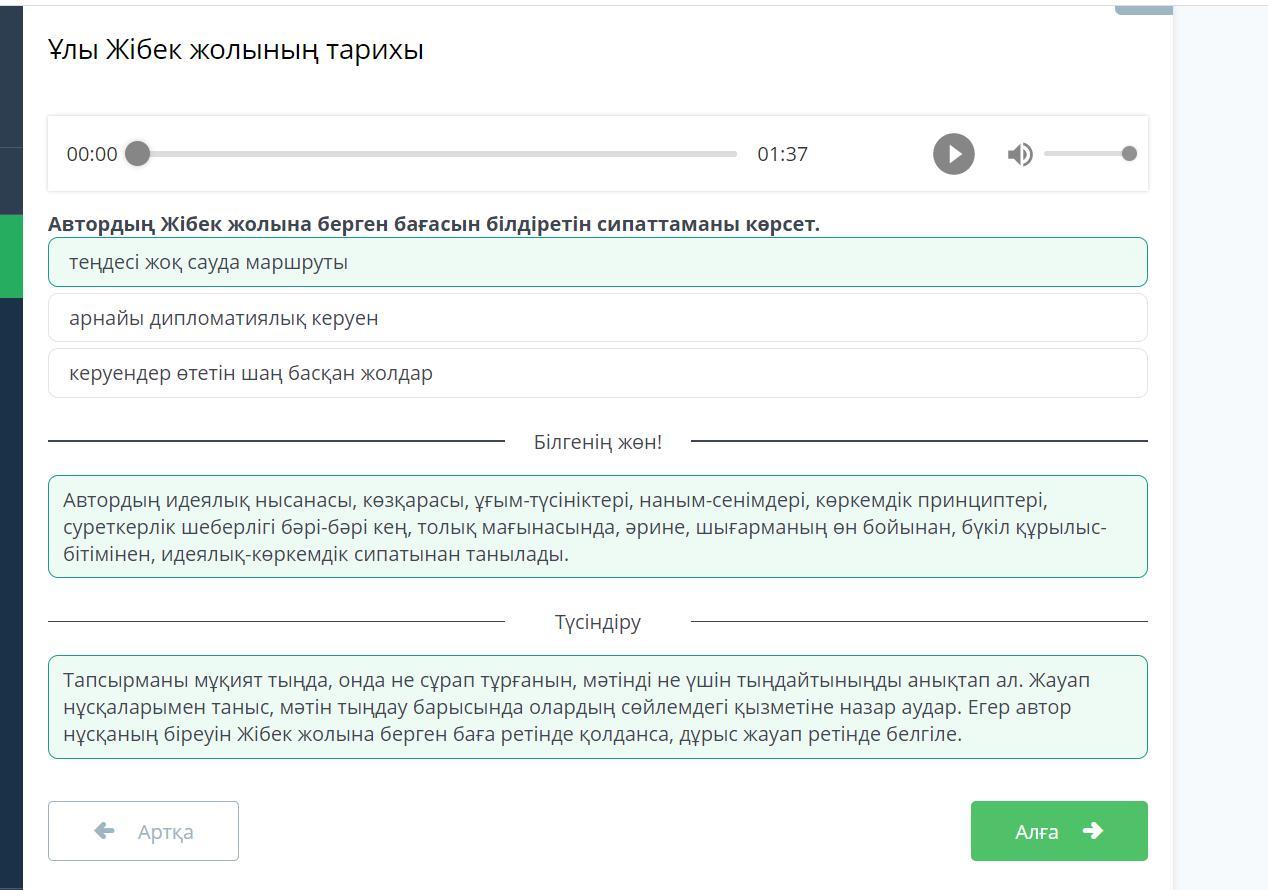
Task: Click the gray tab at the top right corner
Action: [x=1143, y=9]
